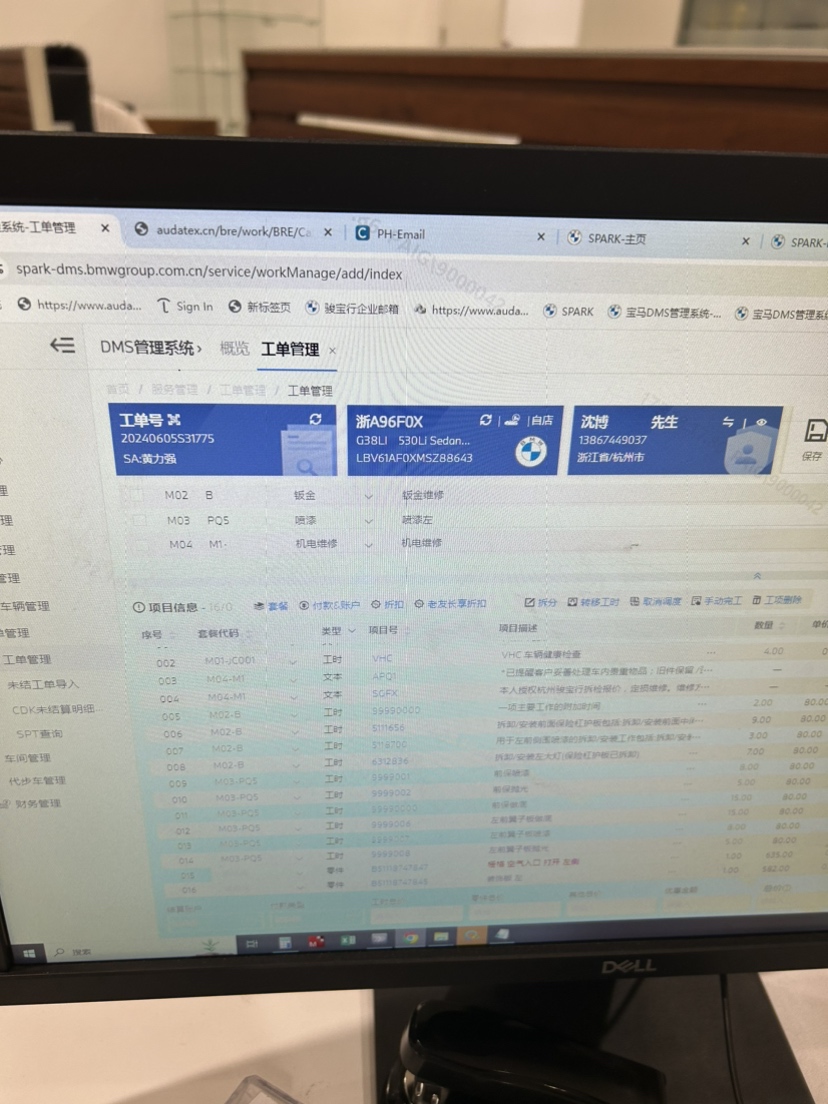
Task: Select the VHC 车辆健康检查 row description
Action: pos(541,654)
